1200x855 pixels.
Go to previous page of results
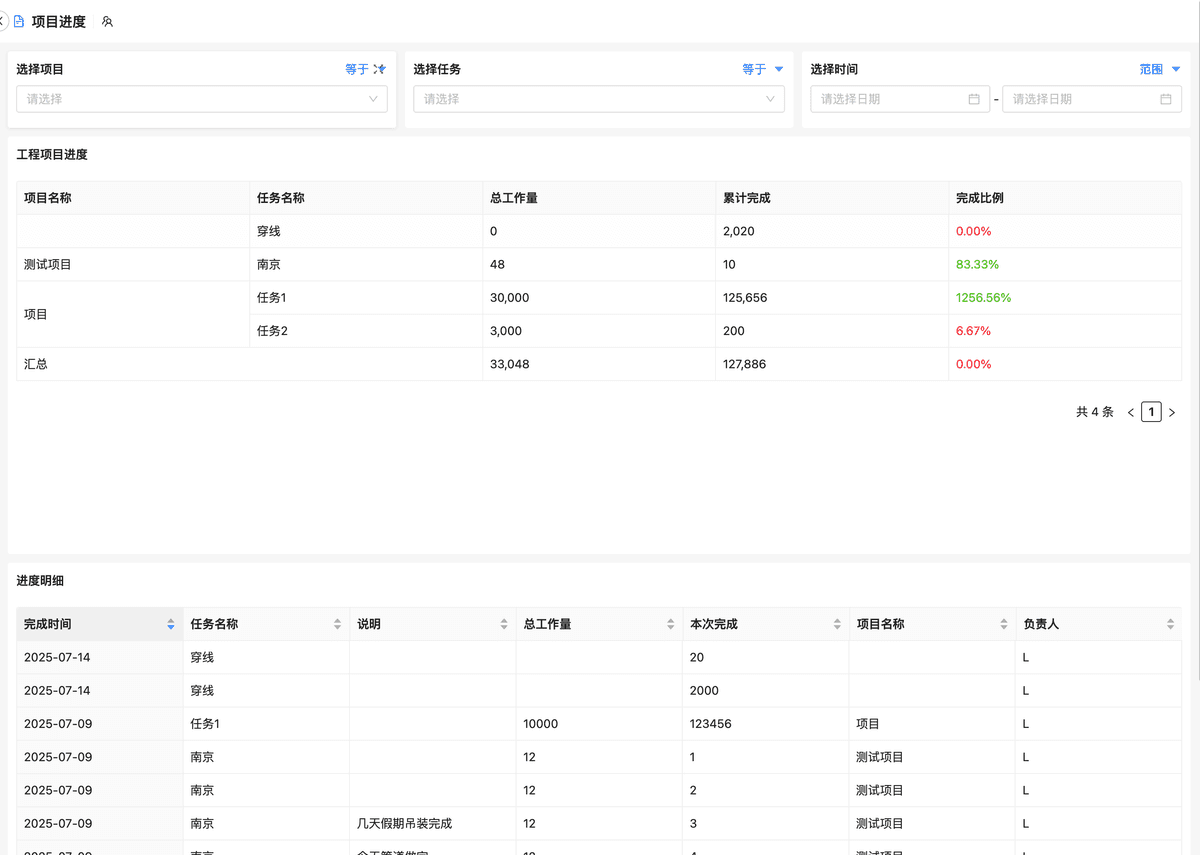pos(1131,412)
